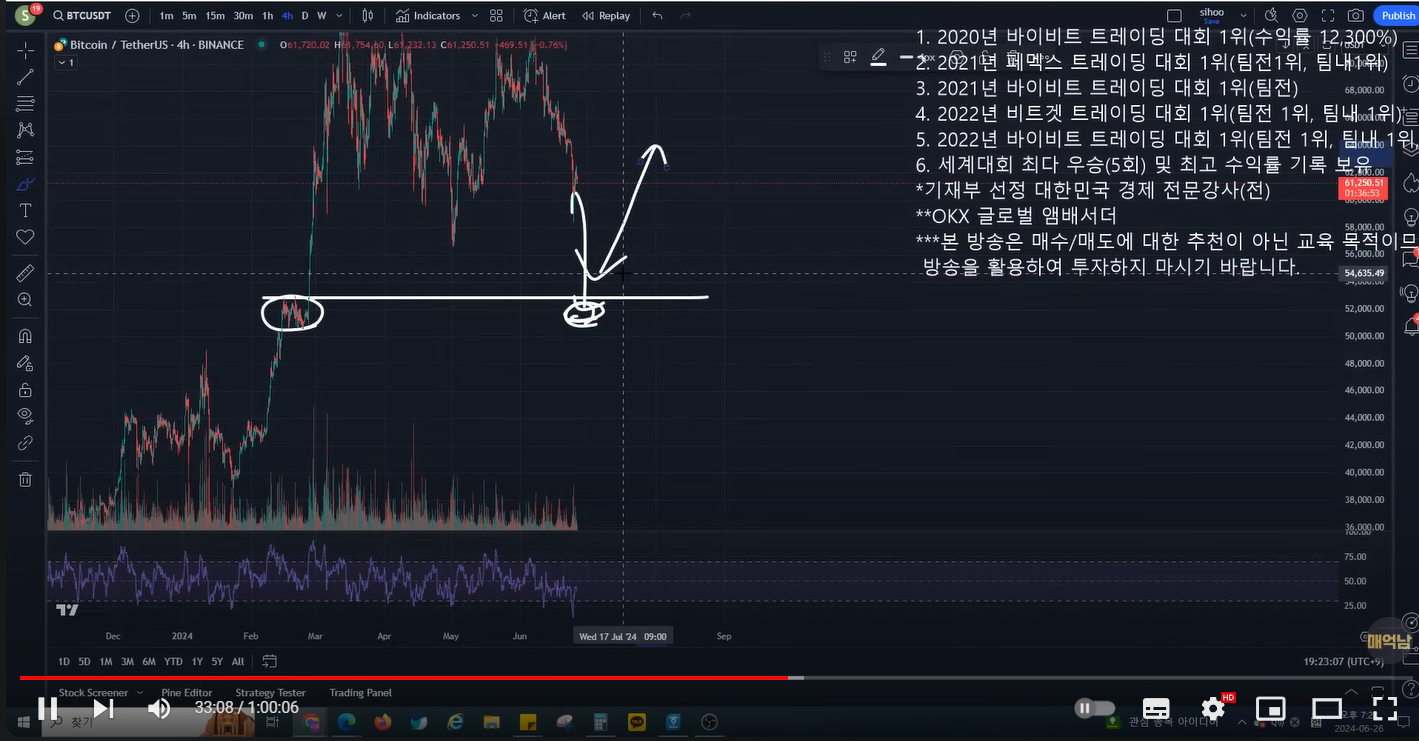Pause the video playback
The width and height of the screenshot is (1419, 741).
(46, 708)
